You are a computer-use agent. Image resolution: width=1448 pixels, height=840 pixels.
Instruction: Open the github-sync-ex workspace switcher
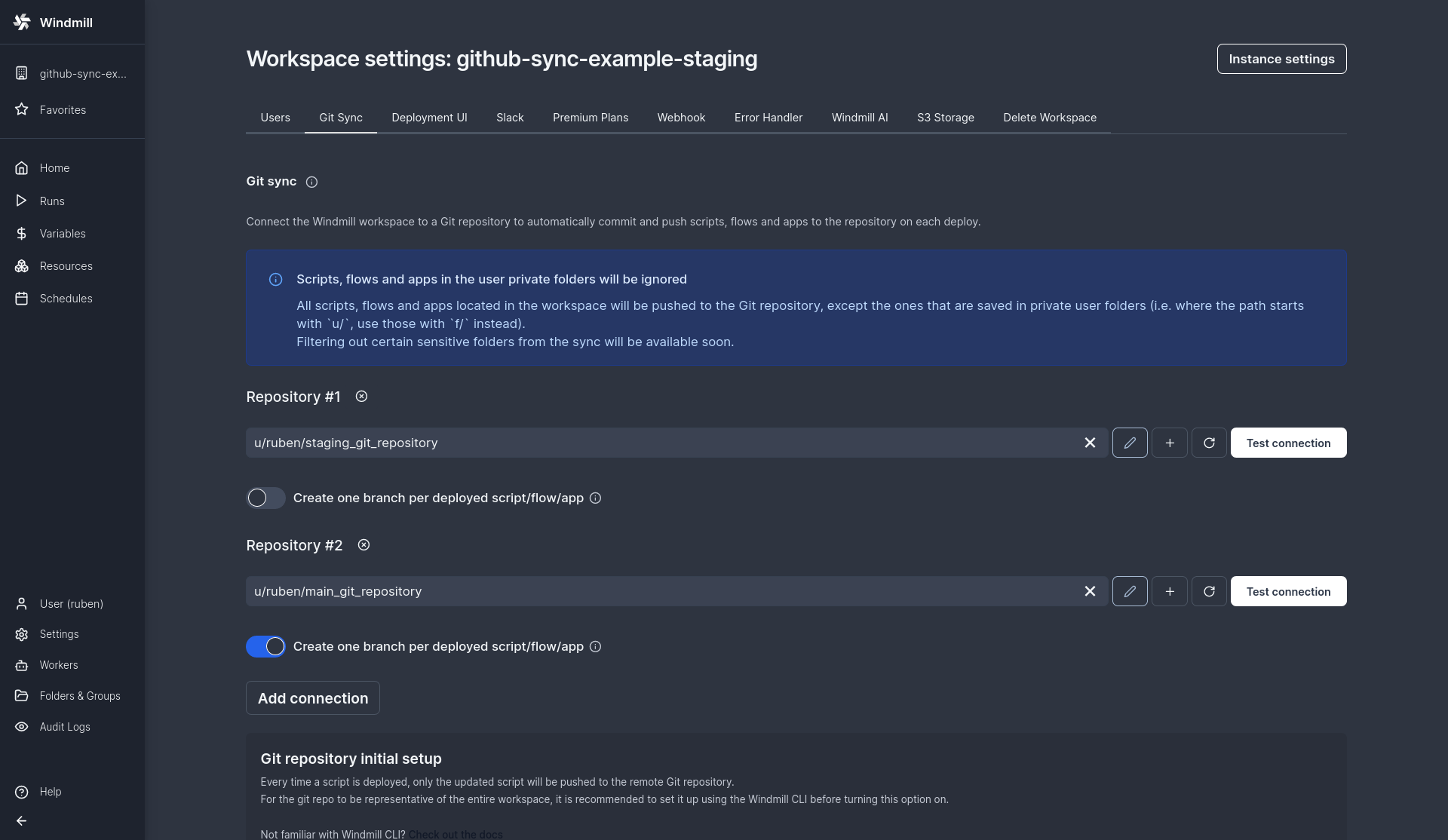click(x=72, y=73)
